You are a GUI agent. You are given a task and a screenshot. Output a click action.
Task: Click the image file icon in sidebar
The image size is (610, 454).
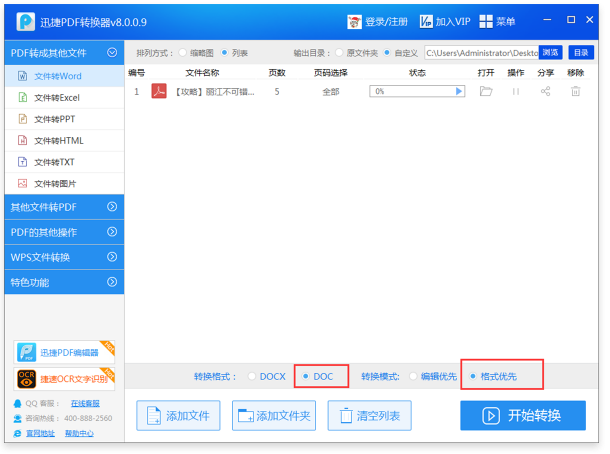click(23, 183)
